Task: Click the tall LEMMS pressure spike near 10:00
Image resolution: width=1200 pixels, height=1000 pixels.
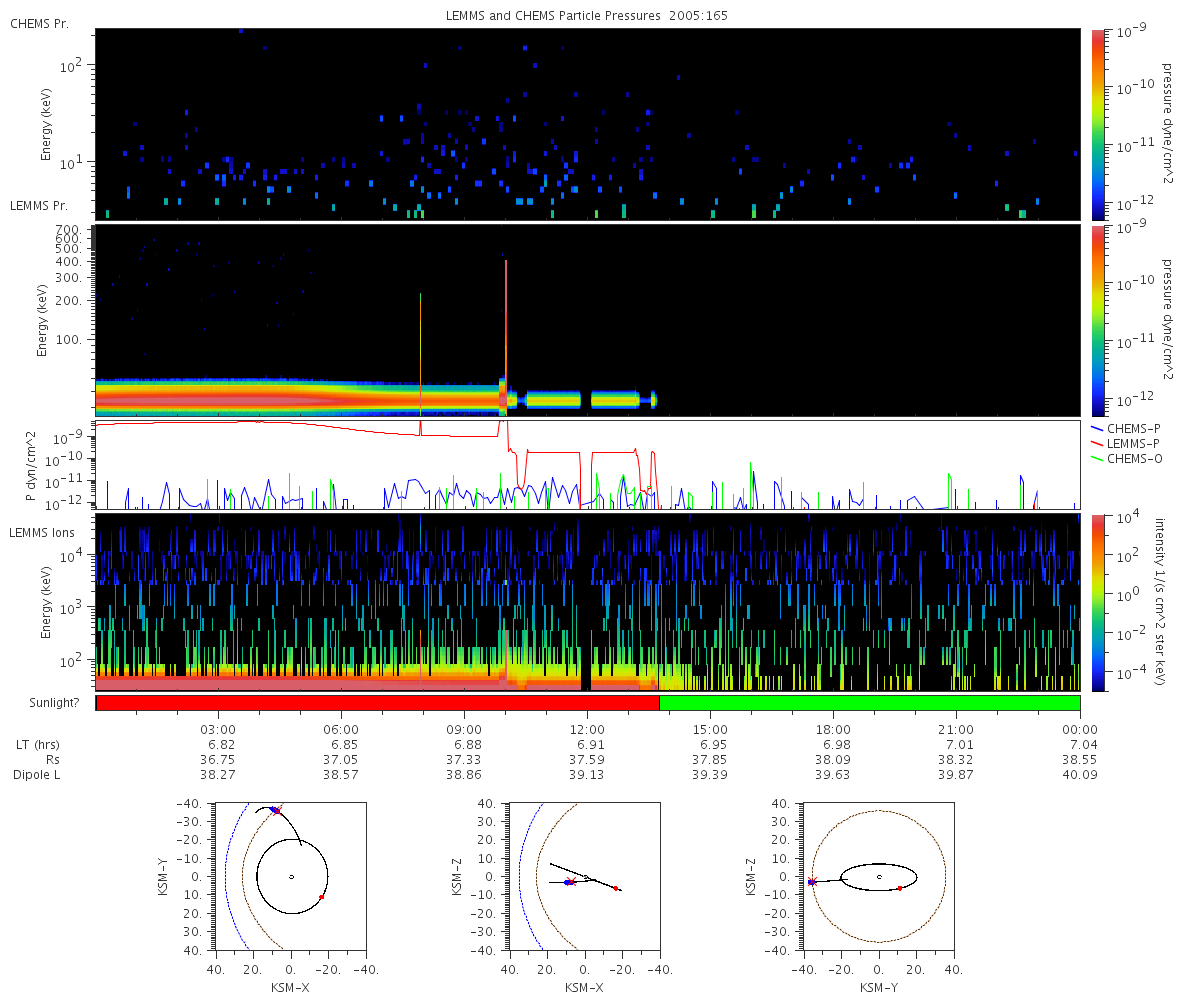Action: pos(507,330)
